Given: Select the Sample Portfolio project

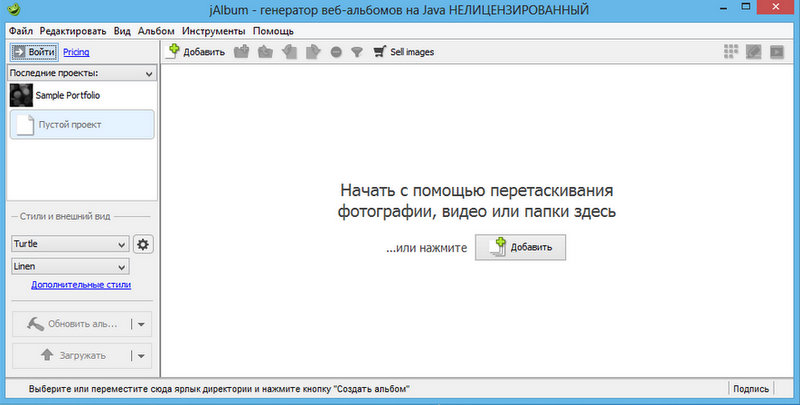Looking at the screenshot, I should (82, 95).
